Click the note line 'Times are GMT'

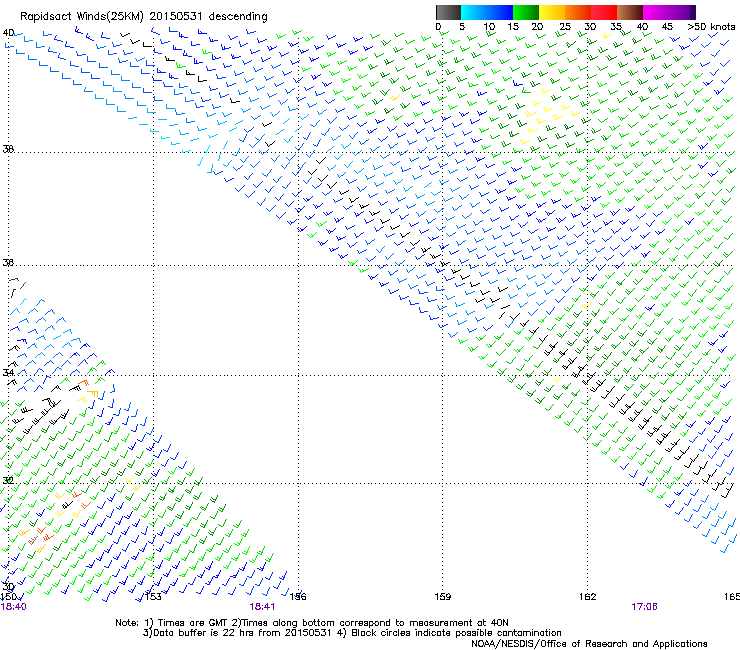(192, 623)
